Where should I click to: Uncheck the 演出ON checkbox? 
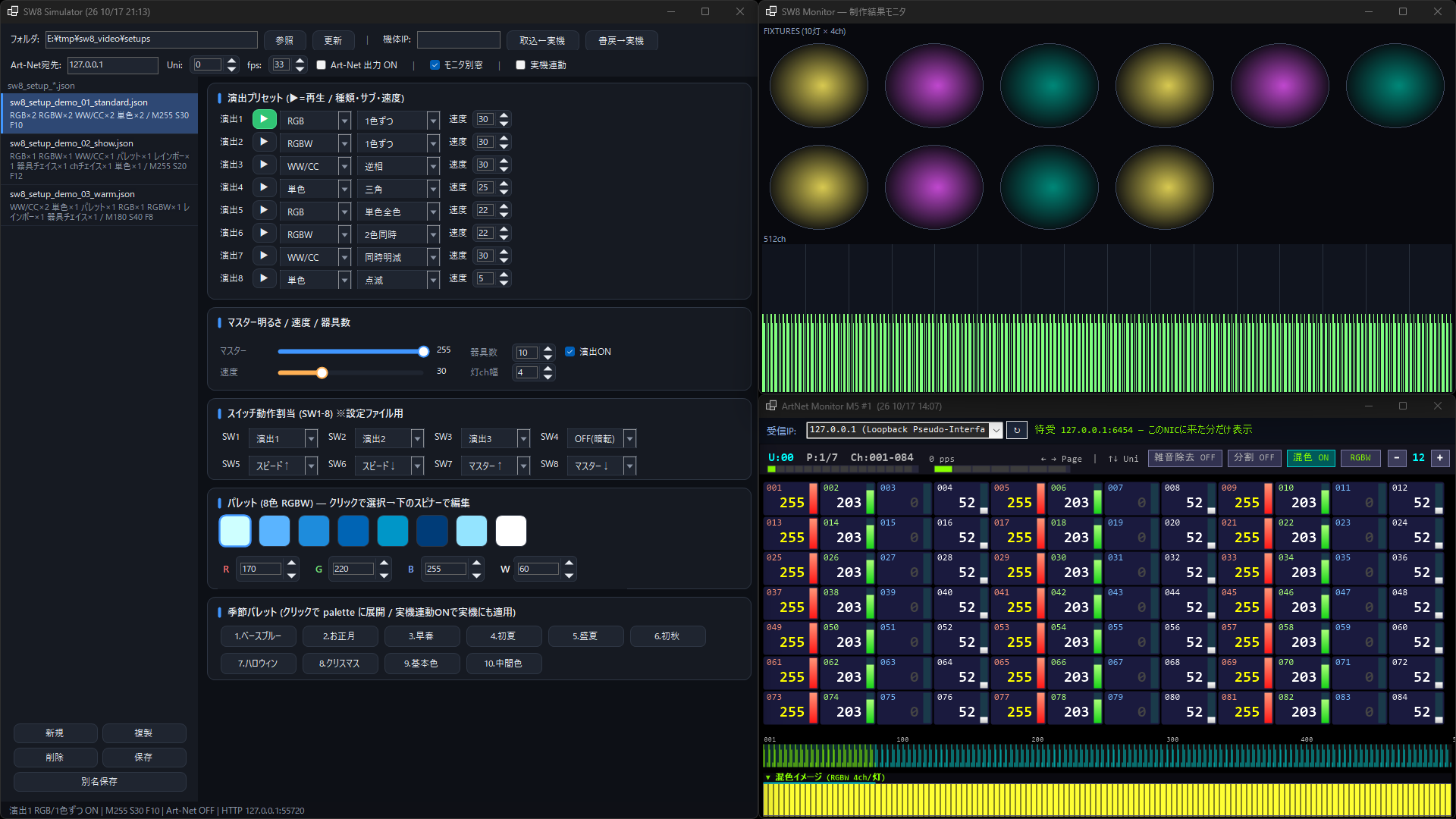(570, 352)
